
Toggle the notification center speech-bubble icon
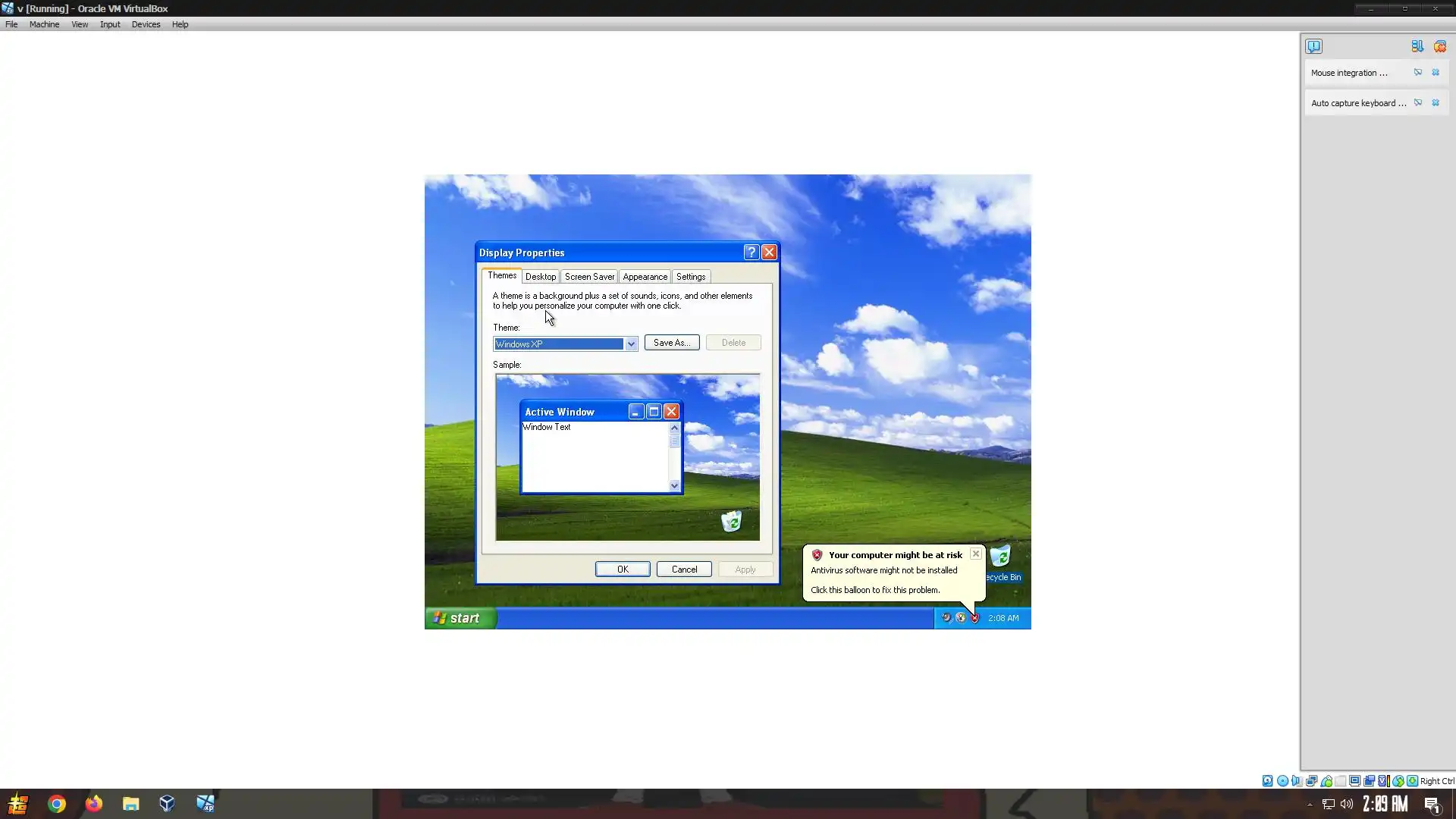[x=1313, y=46]
